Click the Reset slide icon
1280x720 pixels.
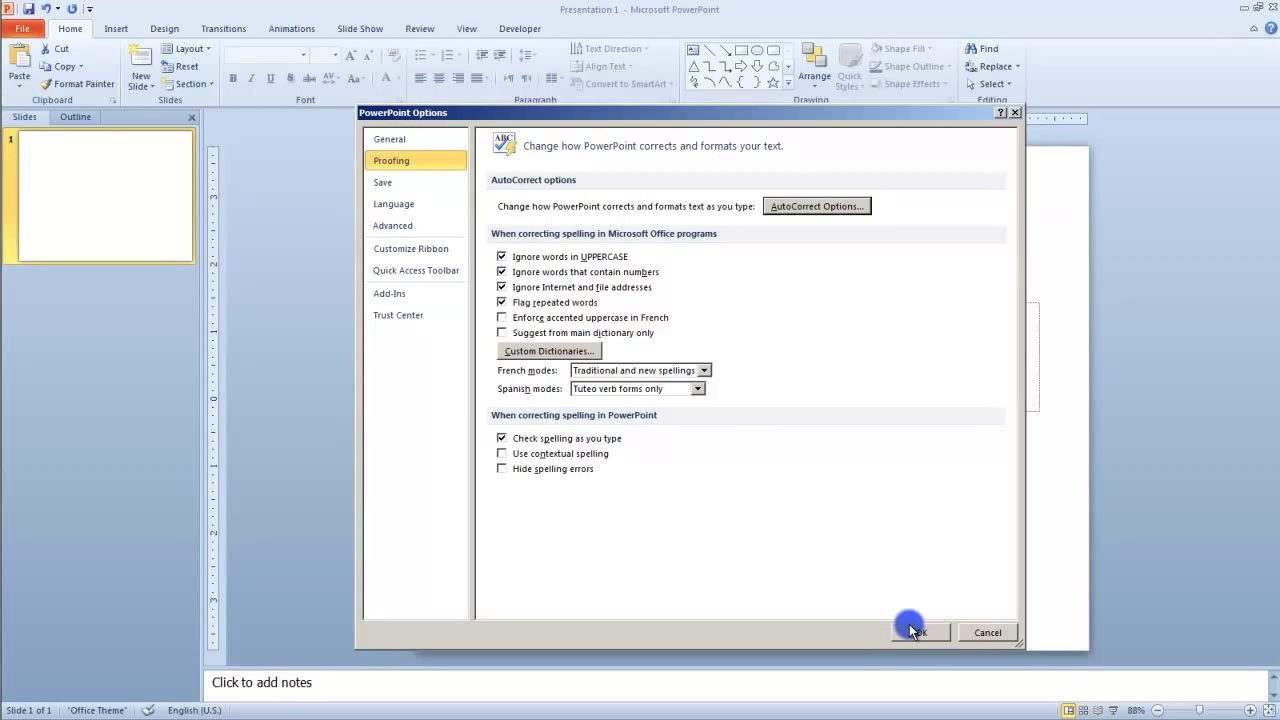pyautogui.click(x=168, y=67)
